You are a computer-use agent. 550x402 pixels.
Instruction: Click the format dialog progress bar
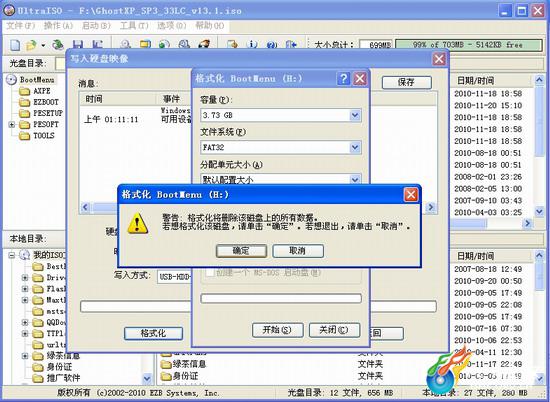click(281, 299)
